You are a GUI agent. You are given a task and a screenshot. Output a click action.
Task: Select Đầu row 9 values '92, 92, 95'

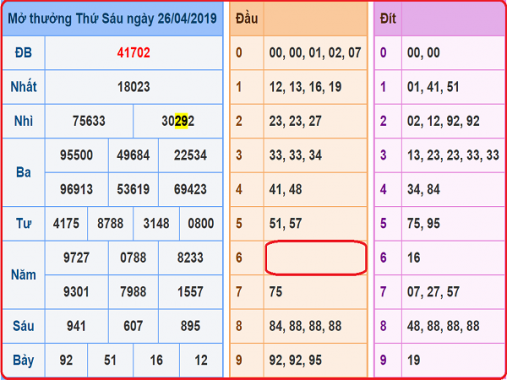click(x=295, y=360)
